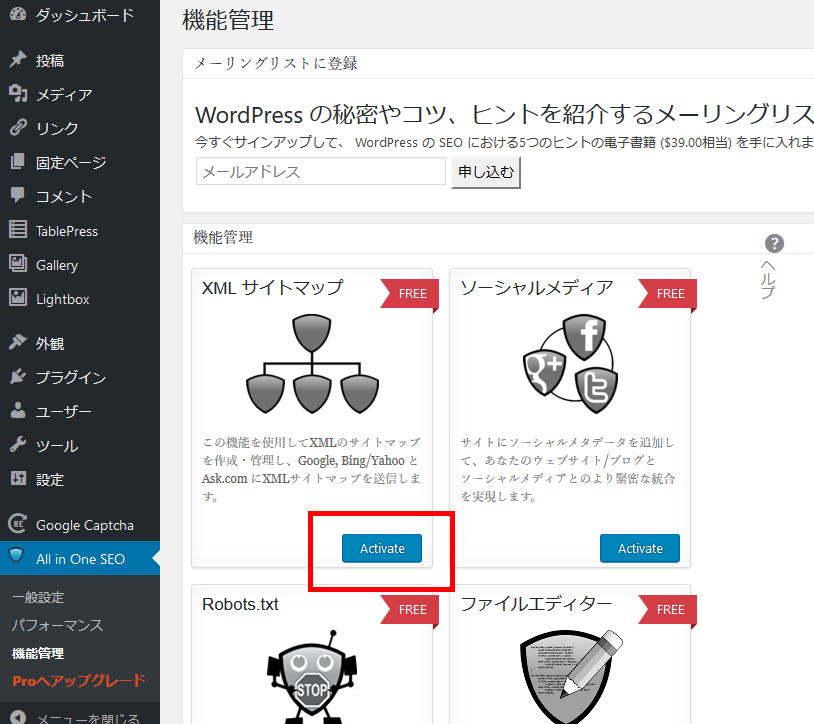Click the 申し込む subscribe button
Image resolution: width=814 pixels, height=724 pixels.
(x=486, y=172)
